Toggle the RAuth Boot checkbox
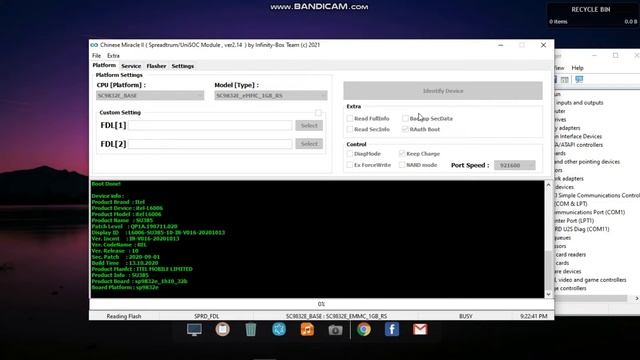Screen dimensions: 640x360 tap(405, 129)
